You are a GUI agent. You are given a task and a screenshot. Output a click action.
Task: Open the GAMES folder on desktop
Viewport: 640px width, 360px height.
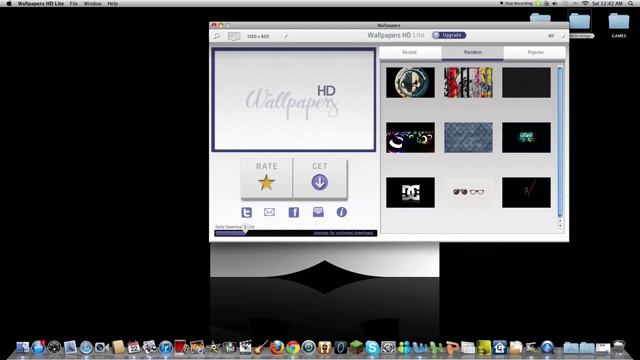tap(619, 24)
